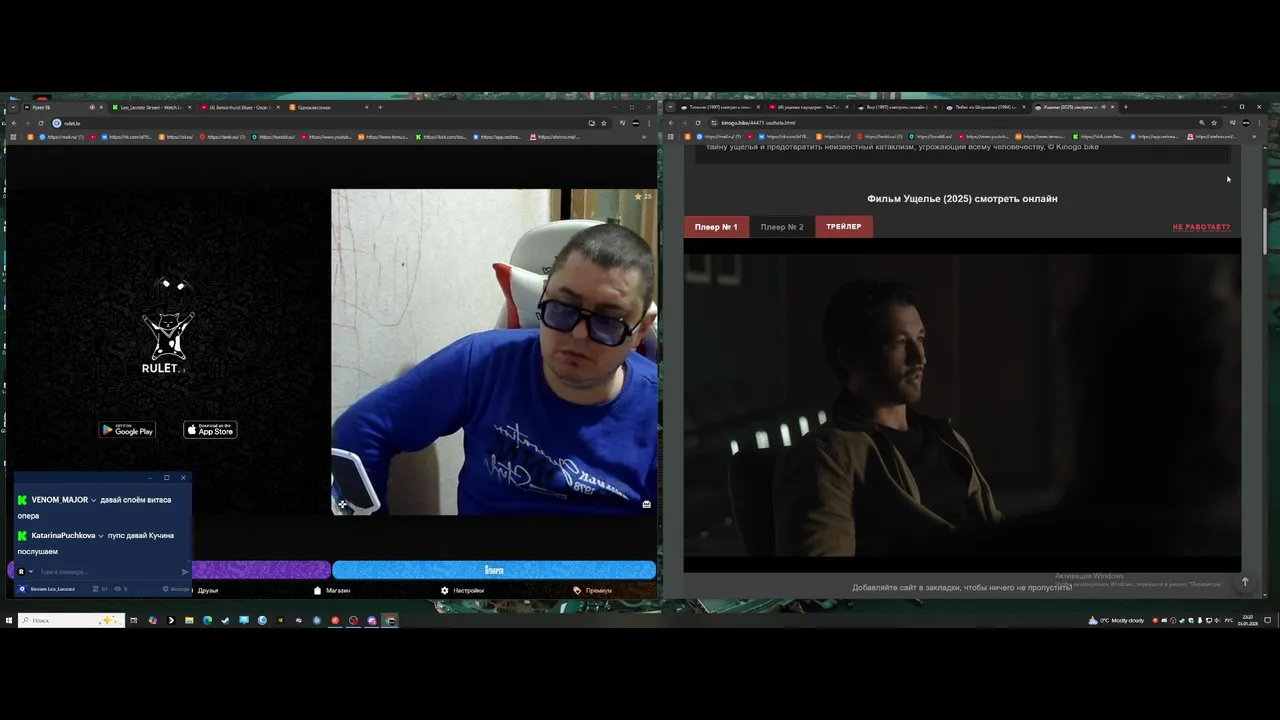
Task: Open new tab in left browser
Action: click(x=380, y=107)
